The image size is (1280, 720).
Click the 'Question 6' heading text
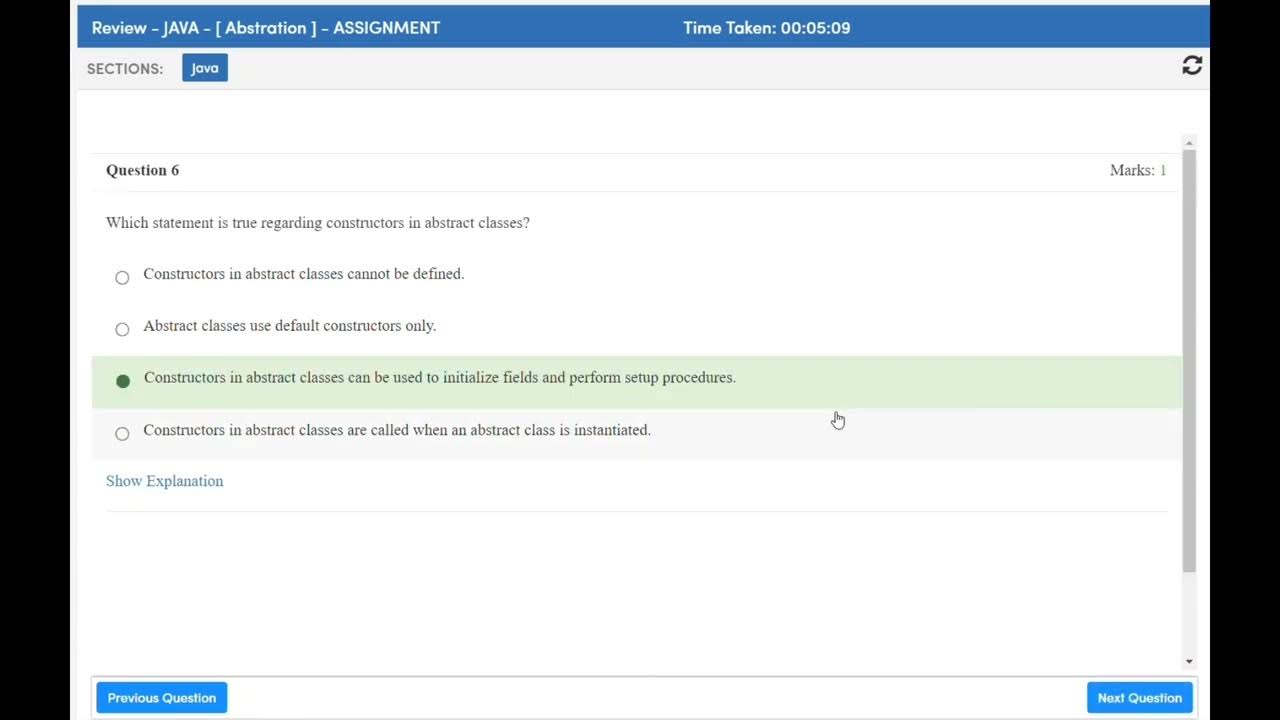143,170
